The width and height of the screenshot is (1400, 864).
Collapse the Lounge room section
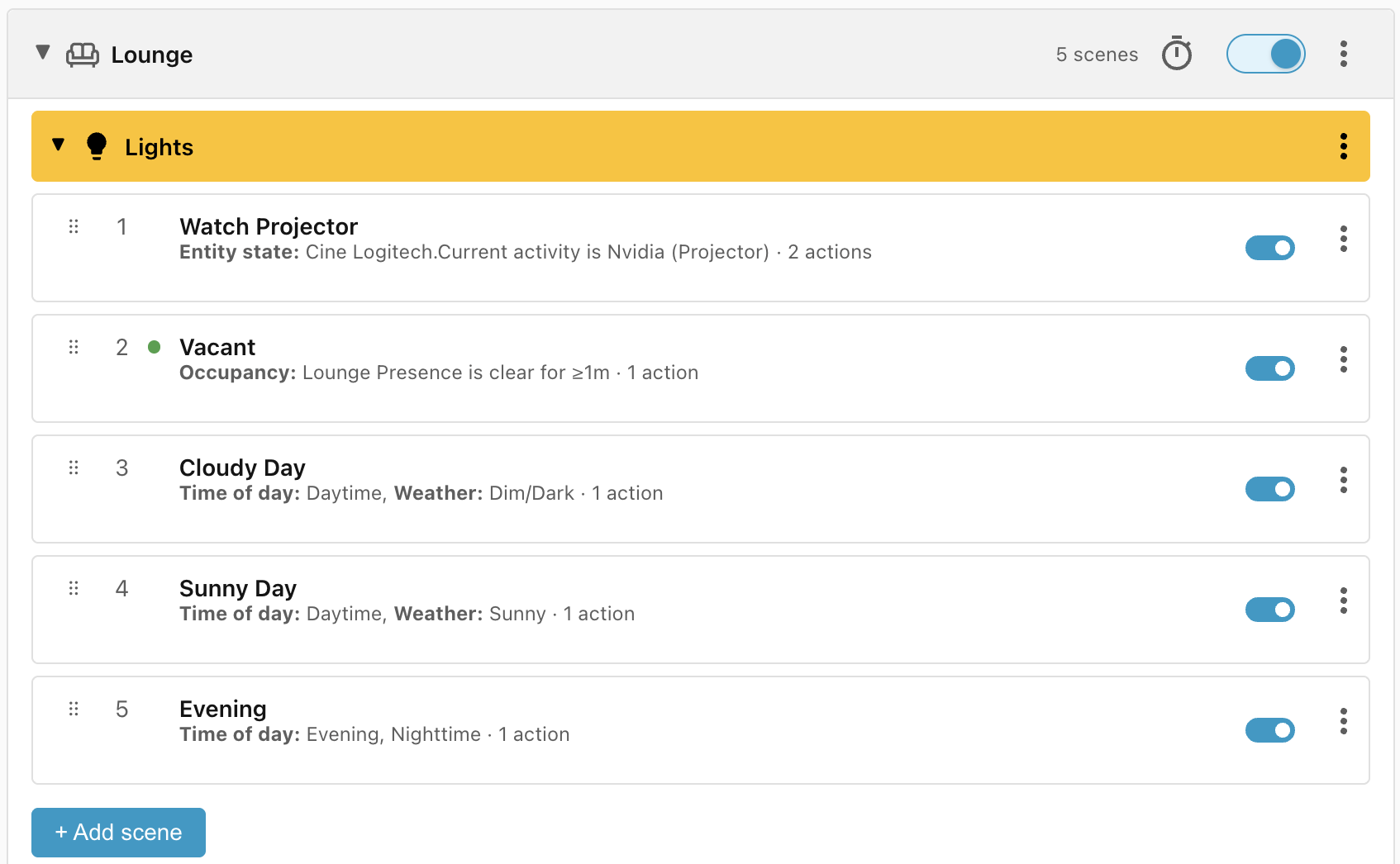(x=43, y=53)
